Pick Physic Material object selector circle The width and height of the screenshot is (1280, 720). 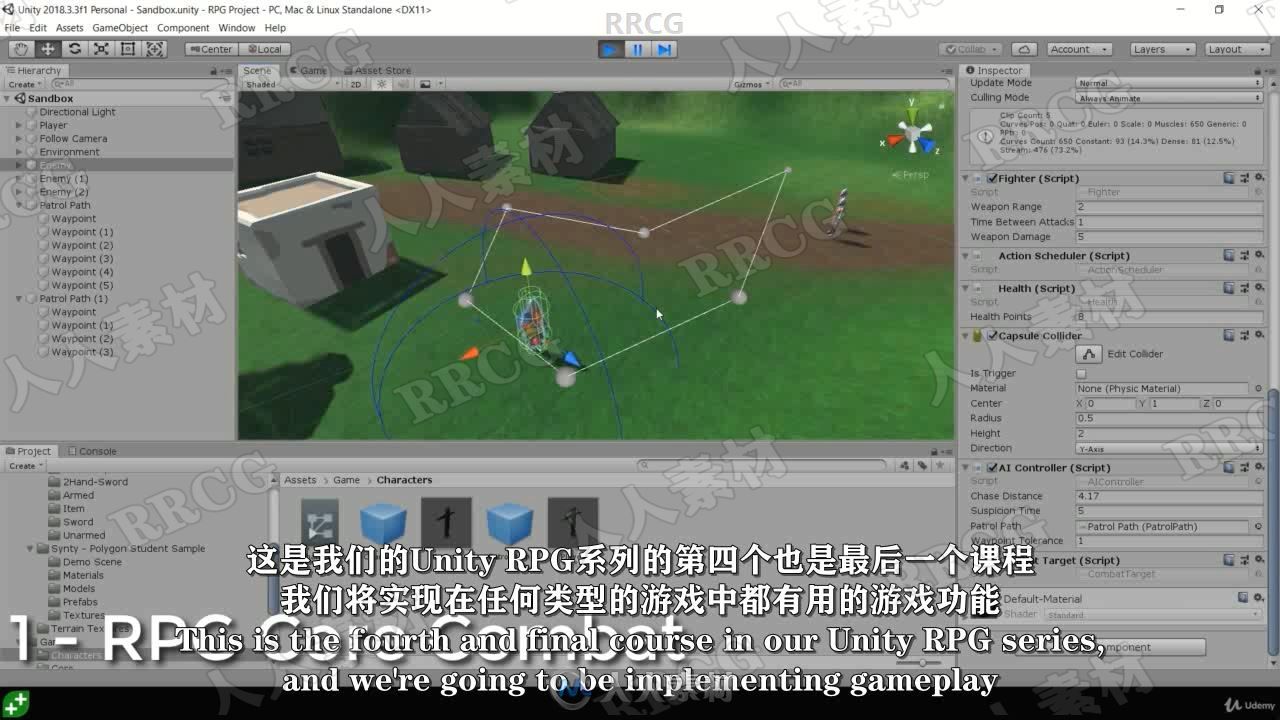click(x=1258, y=389)
